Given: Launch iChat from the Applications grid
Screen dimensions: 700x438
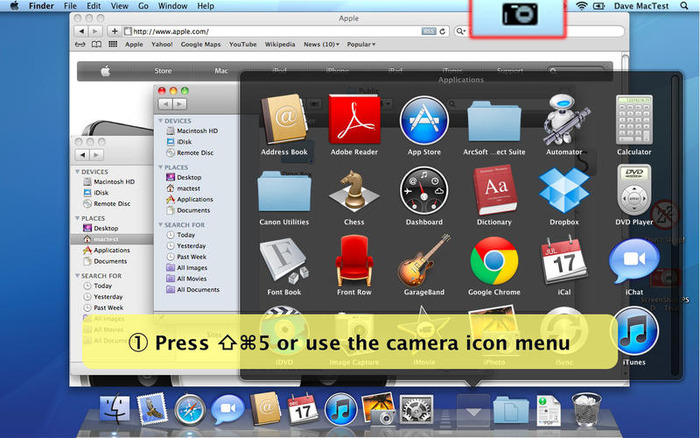Looking at the screenshot, I should coord(634,262).
